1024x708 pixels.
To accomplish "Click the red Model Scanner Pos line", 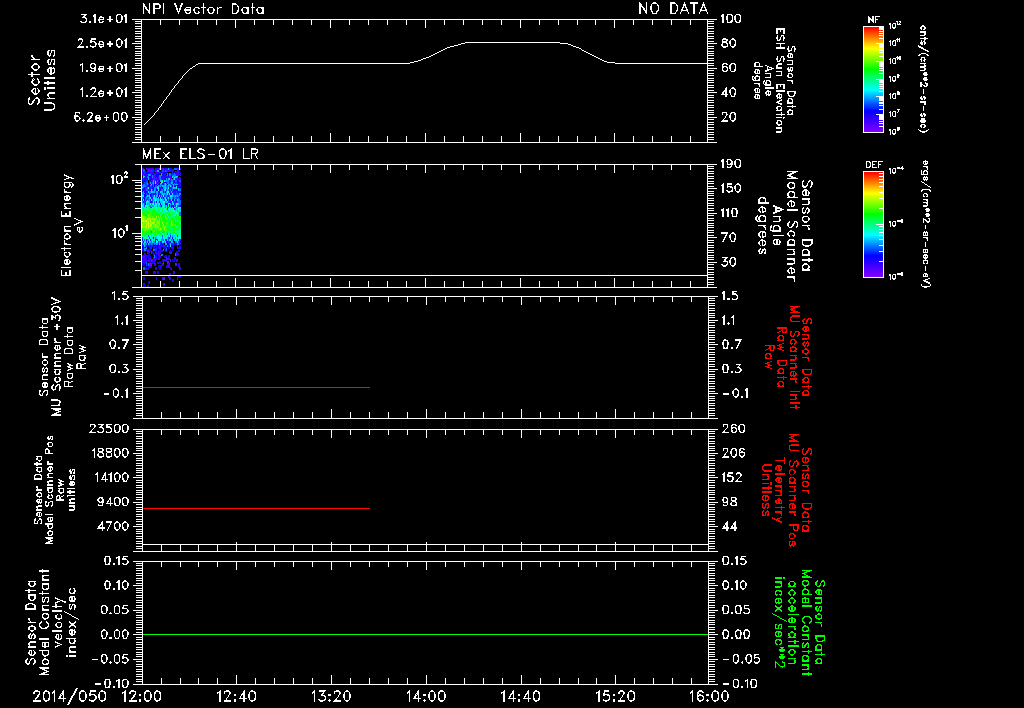I will (256, 508).
